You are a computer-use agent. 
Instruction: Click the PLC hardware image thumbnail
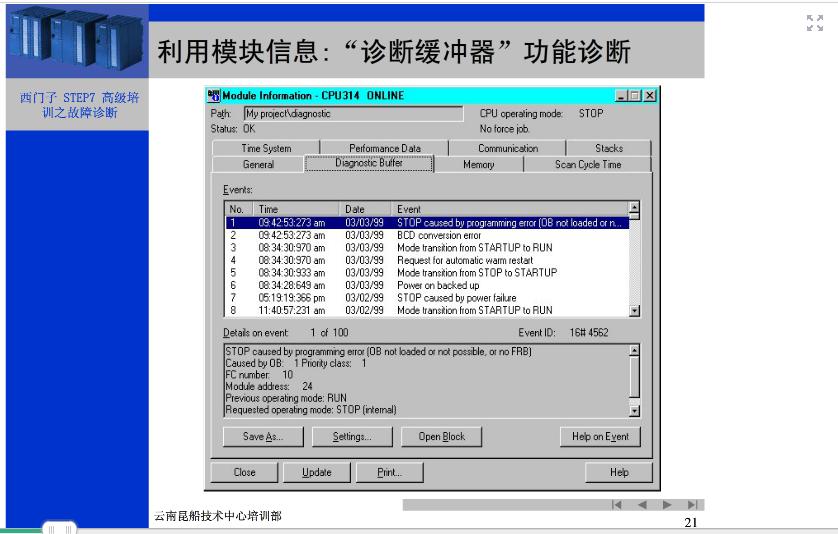coord(77,41)
